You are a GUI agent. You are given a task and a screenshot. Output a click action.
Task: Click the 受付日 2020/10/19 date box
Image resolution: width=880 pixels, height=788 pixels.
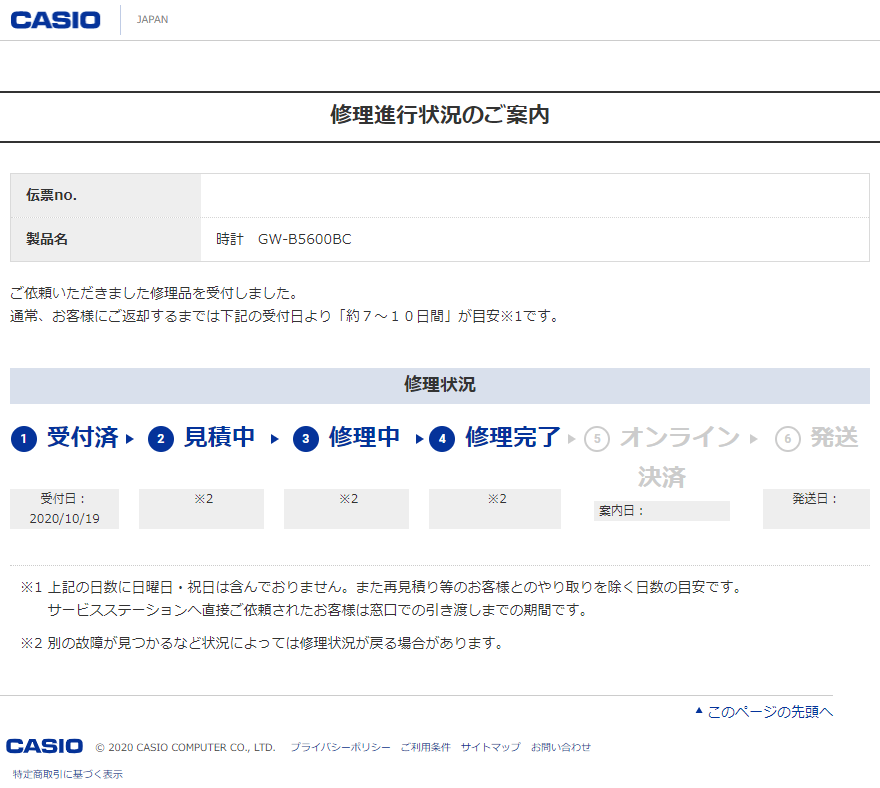64,509
